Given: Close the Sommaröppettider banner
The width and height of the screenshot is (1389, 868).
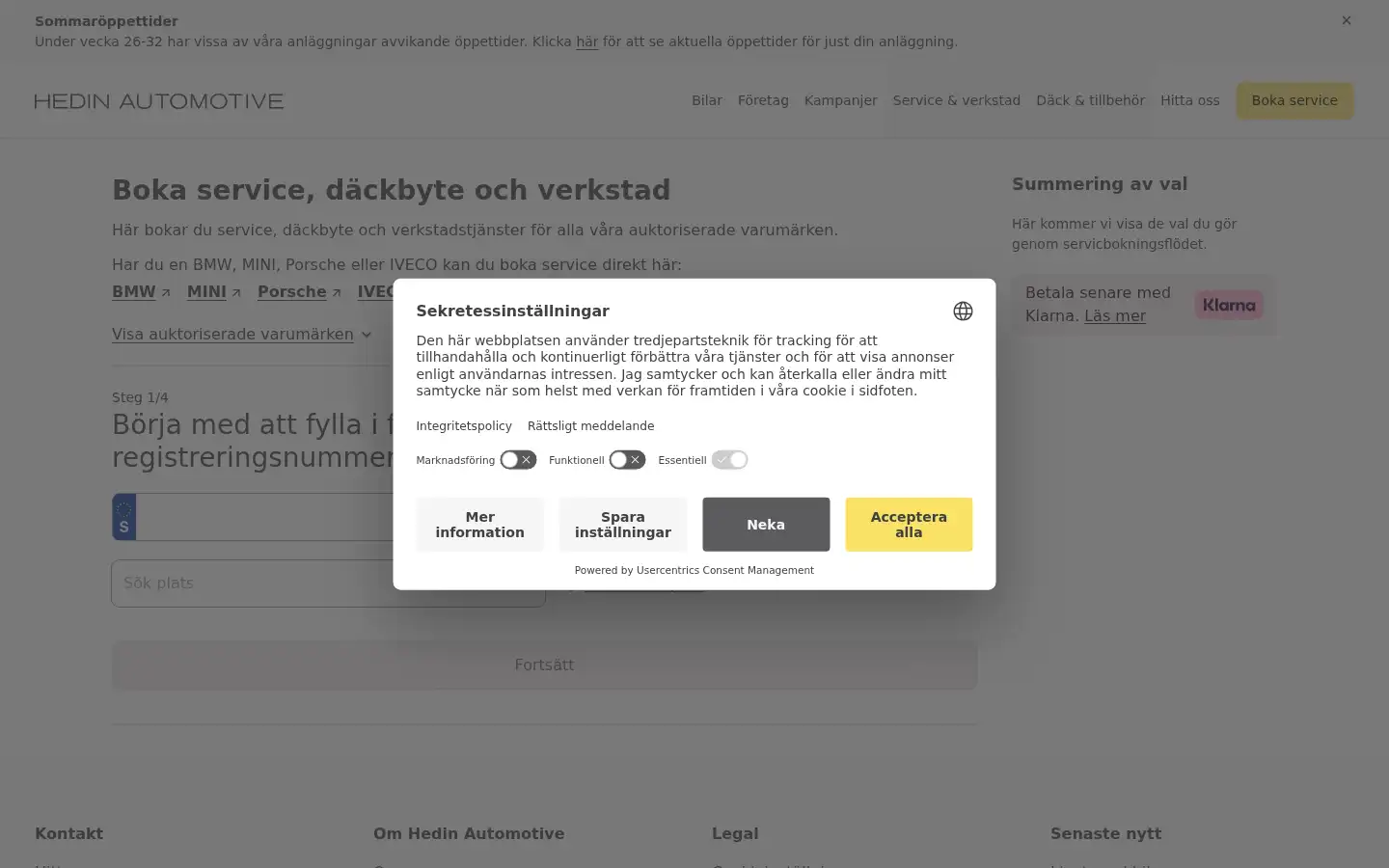Looking at the screenshot, I should tap(1347, 20).
